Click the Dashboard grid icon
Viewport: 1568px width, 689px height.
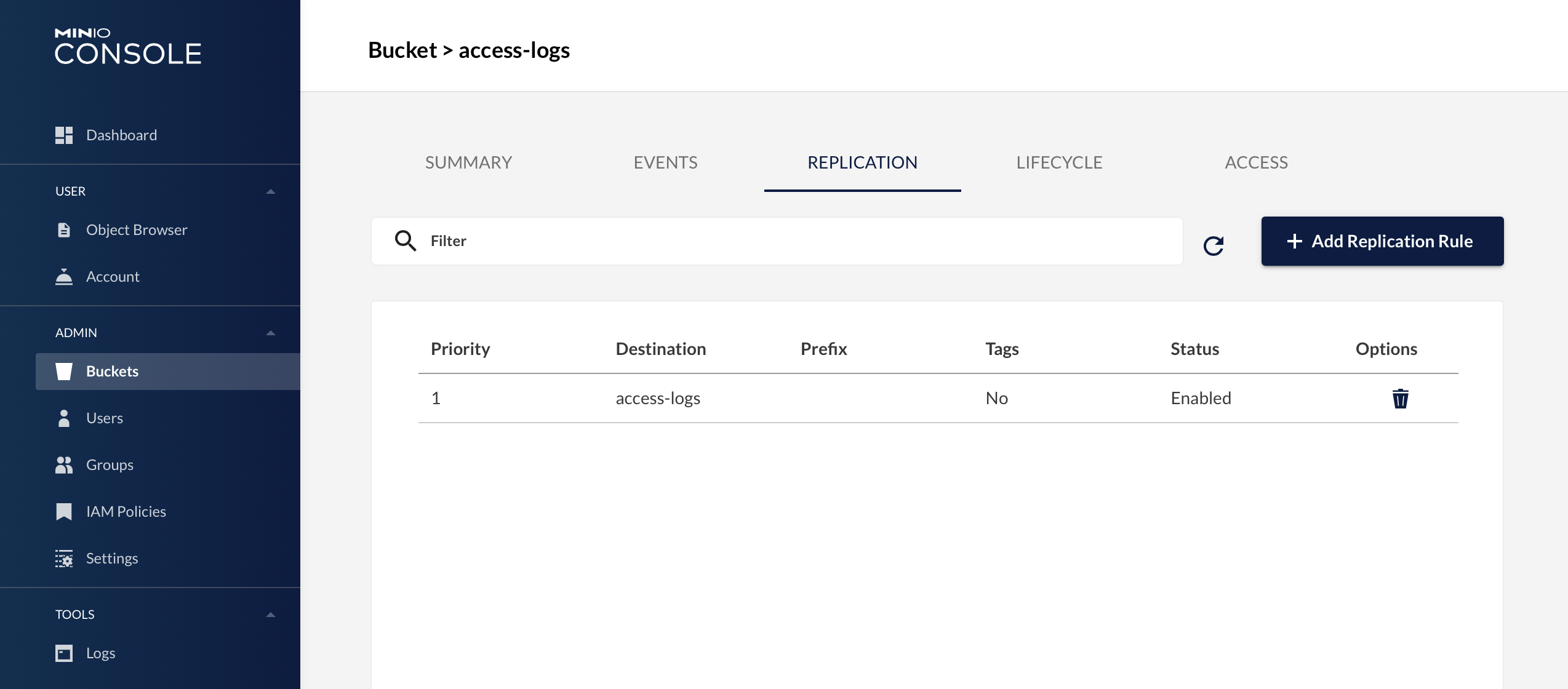point(64,135)
